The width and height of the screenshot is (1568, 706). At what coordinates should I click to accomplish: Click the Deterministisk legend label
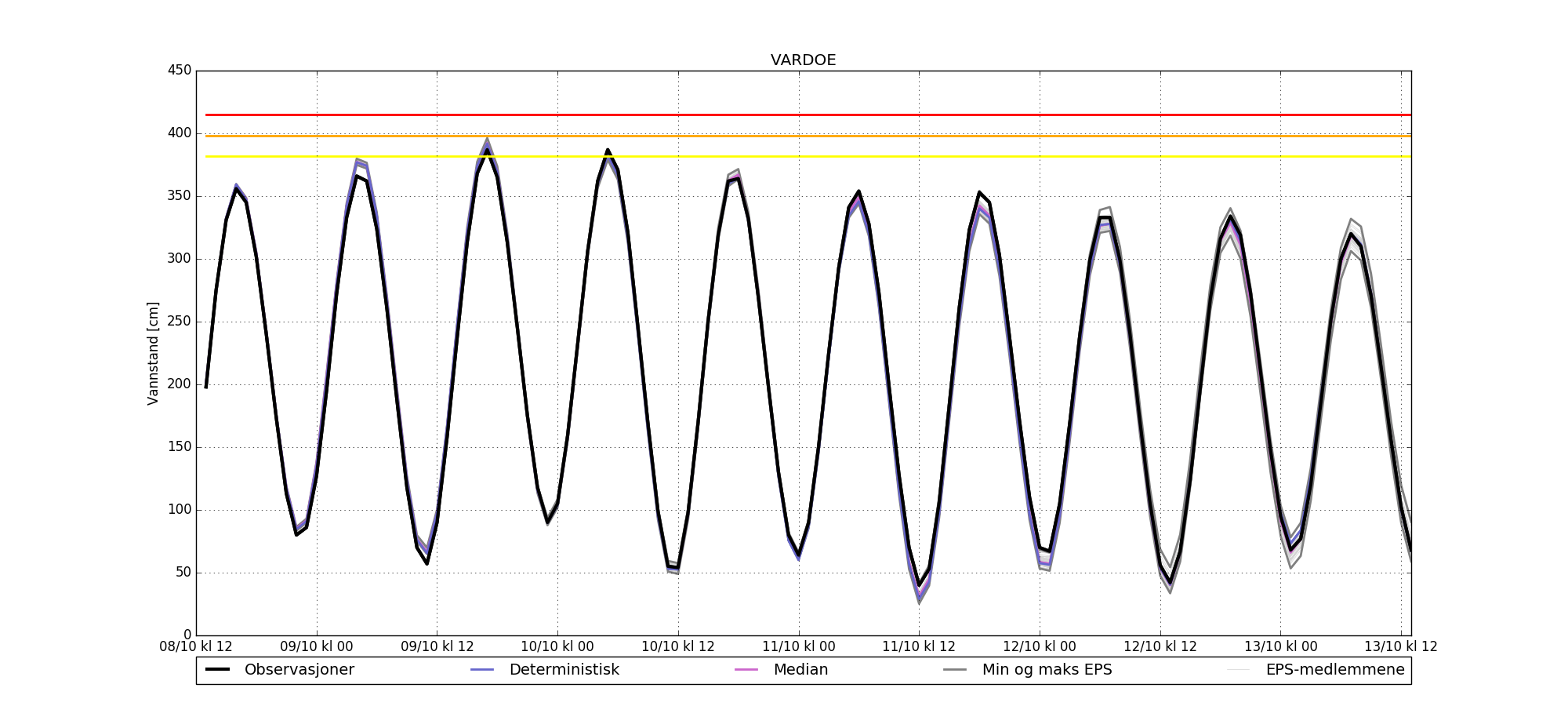click(564, 670)
